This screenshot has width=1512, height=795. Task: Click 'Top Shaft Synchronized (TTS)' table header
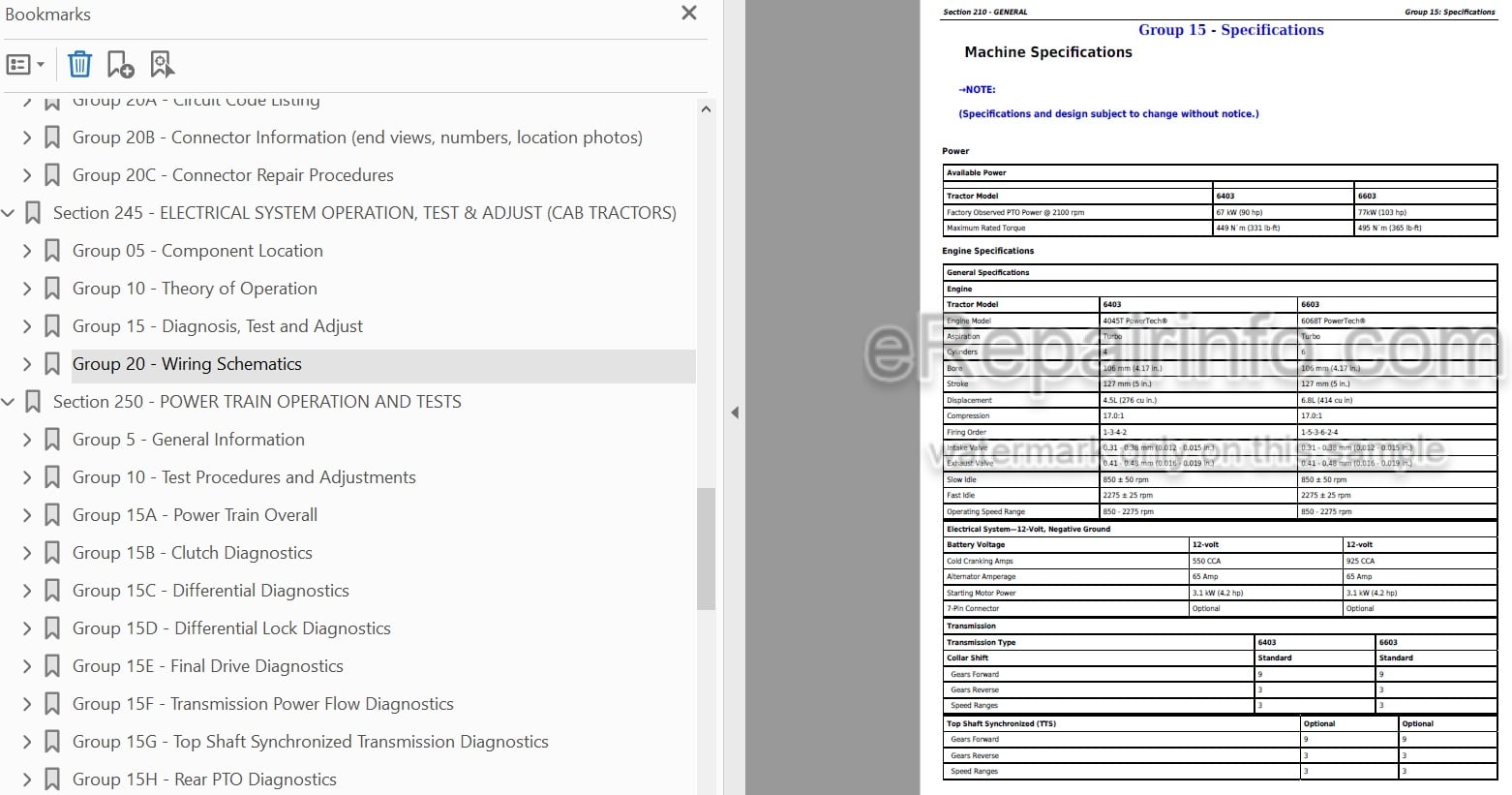(x=1001, y=723)
